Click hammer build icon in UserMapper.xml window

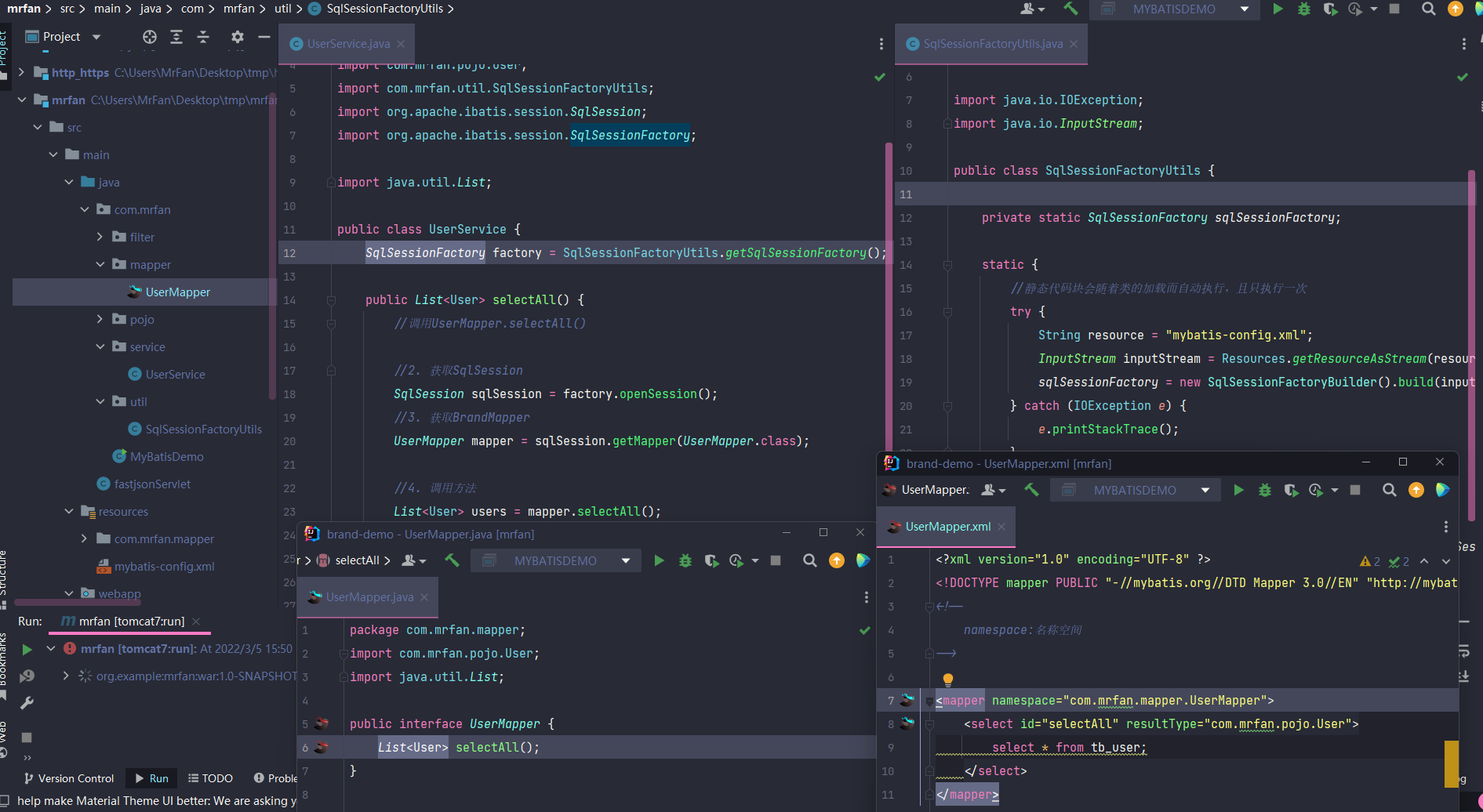click(x=1031, y=490)
